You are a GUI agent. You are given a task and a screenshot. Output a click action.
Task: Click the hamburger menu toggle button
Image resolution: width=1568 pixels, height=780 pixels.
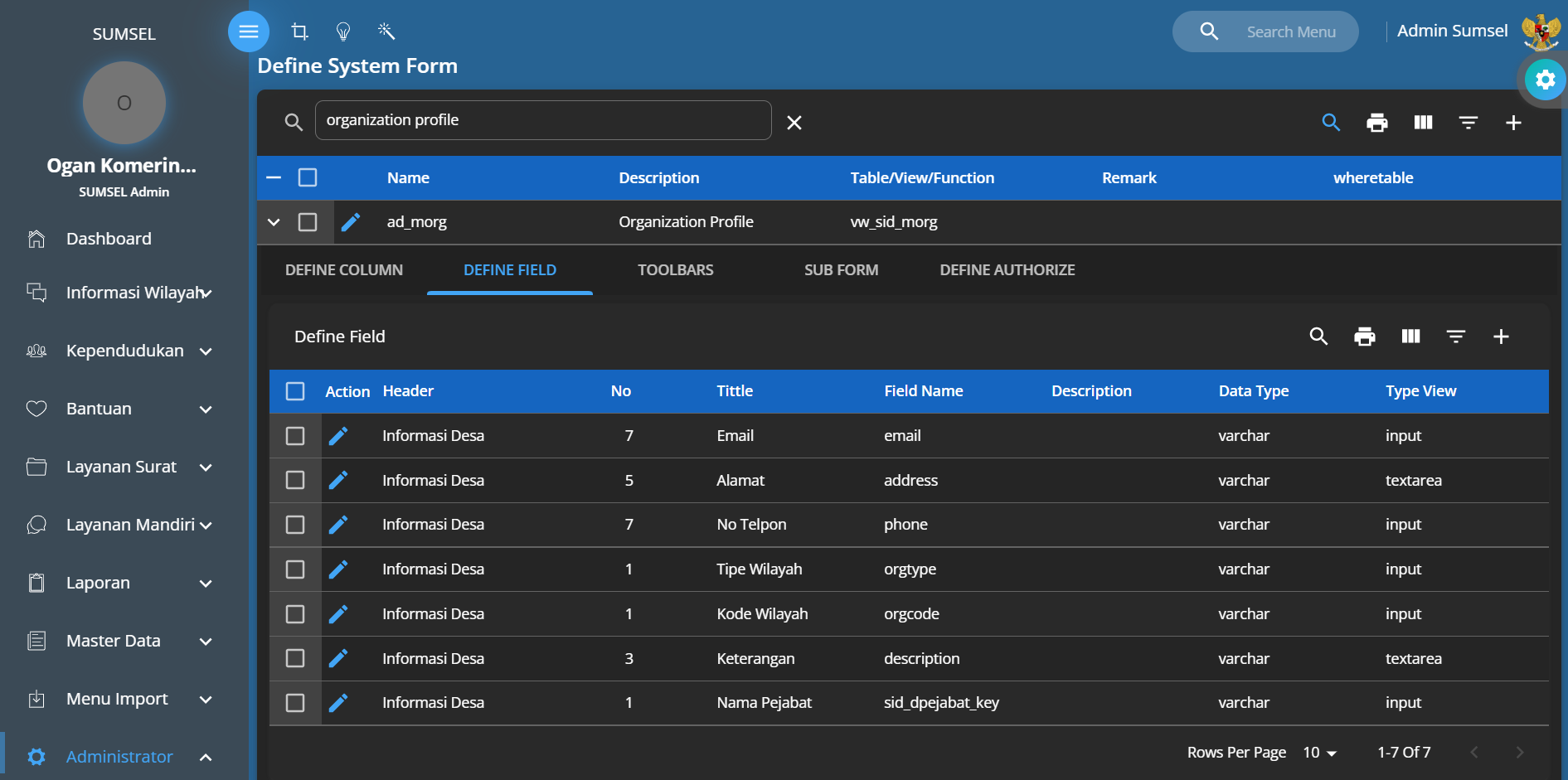pos(249,32)
